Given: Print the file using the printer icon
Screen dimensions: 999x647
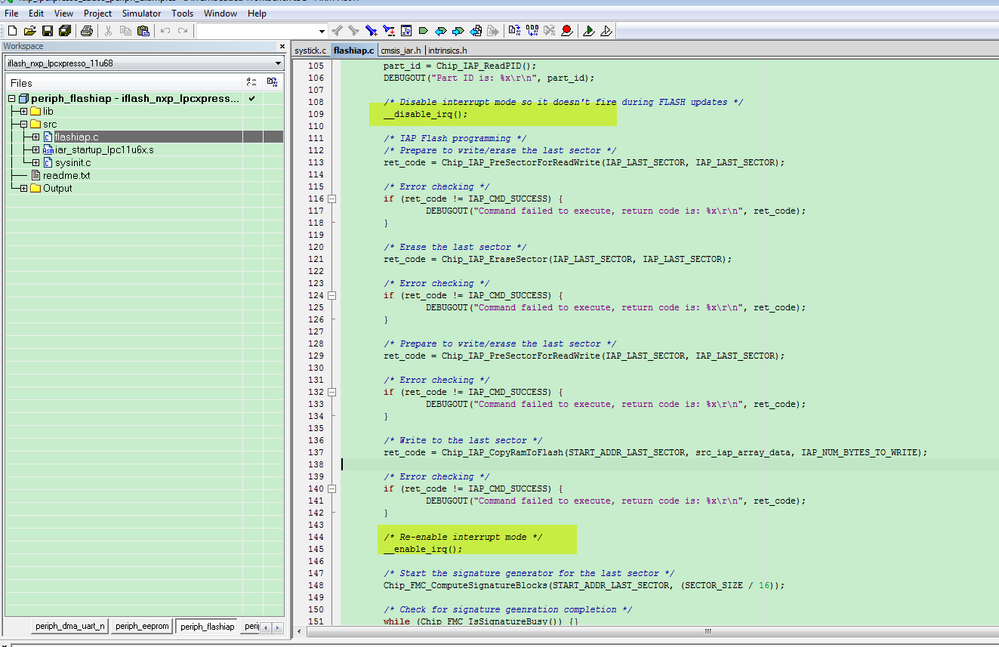Looking at the screenshot, I should [87, 31].
